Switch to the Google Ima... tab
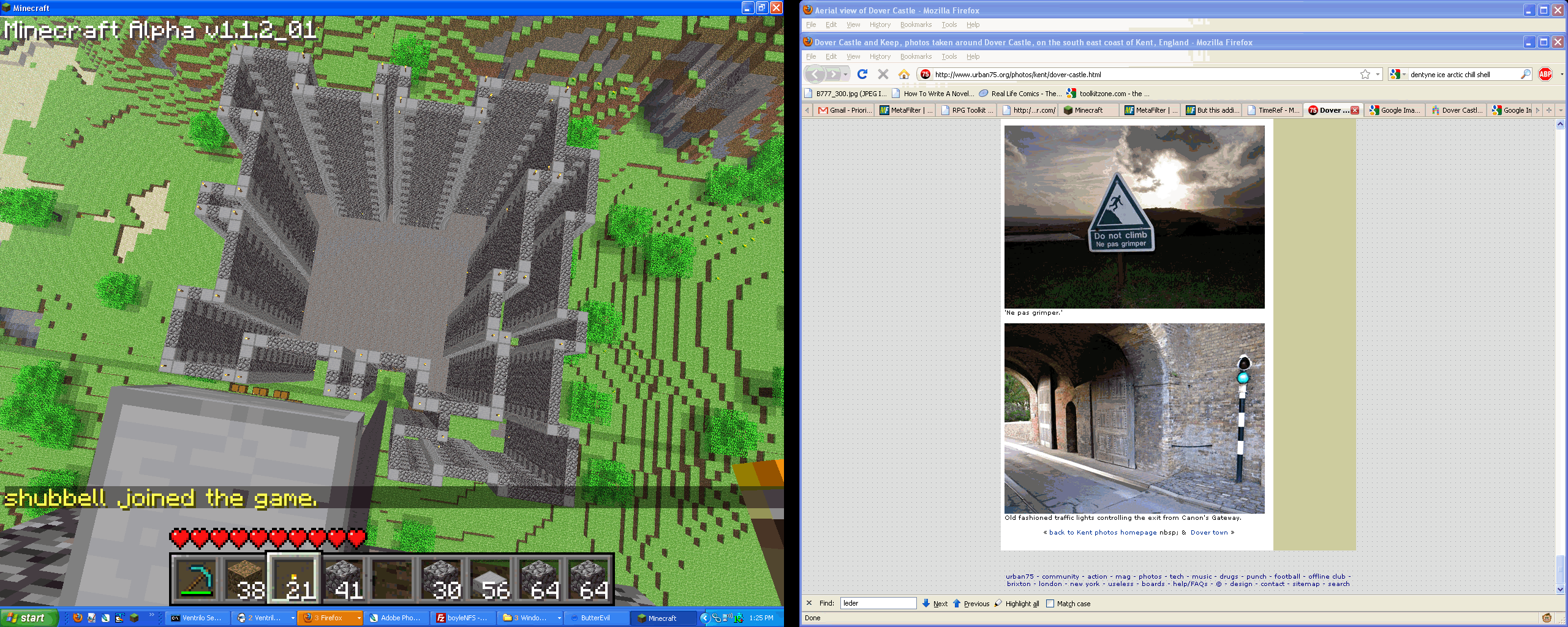Image resolution: width=1568 pixels, height=627 pixels. click(x=1395, y=110)
